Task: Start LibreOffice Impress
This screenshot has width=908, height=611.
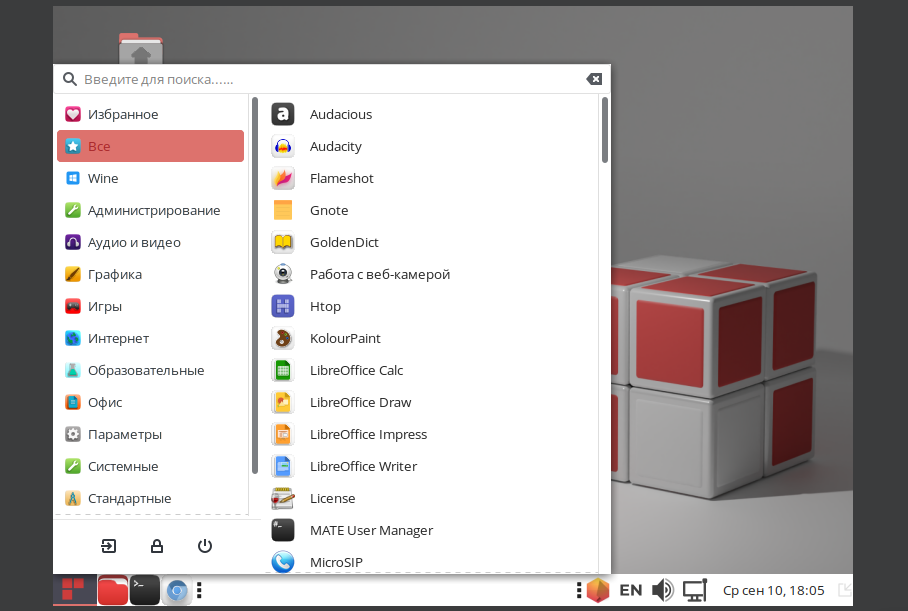Action: (431, 434)
